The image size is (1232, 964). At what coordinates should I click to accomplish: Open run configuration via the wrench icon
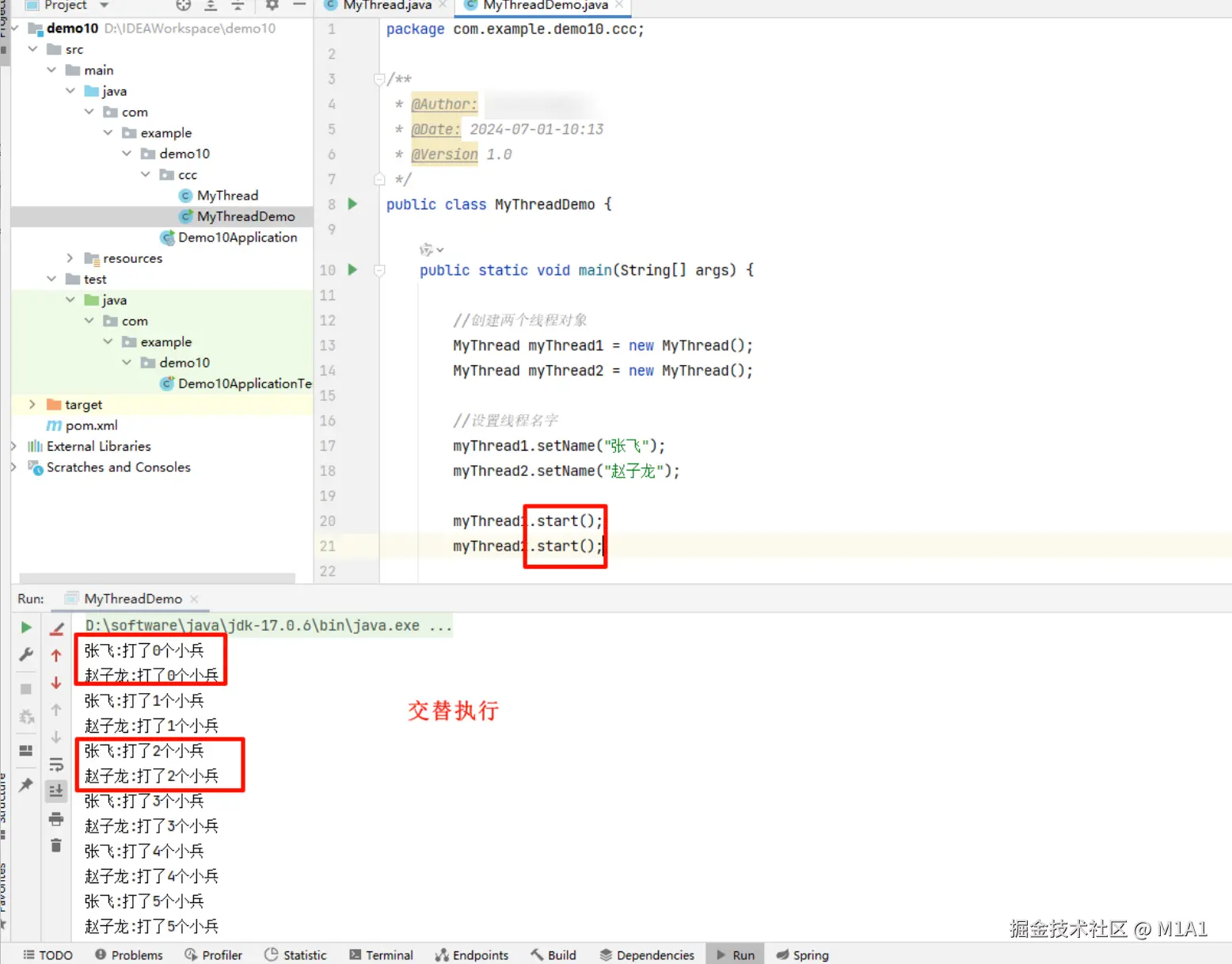(25, 655)
